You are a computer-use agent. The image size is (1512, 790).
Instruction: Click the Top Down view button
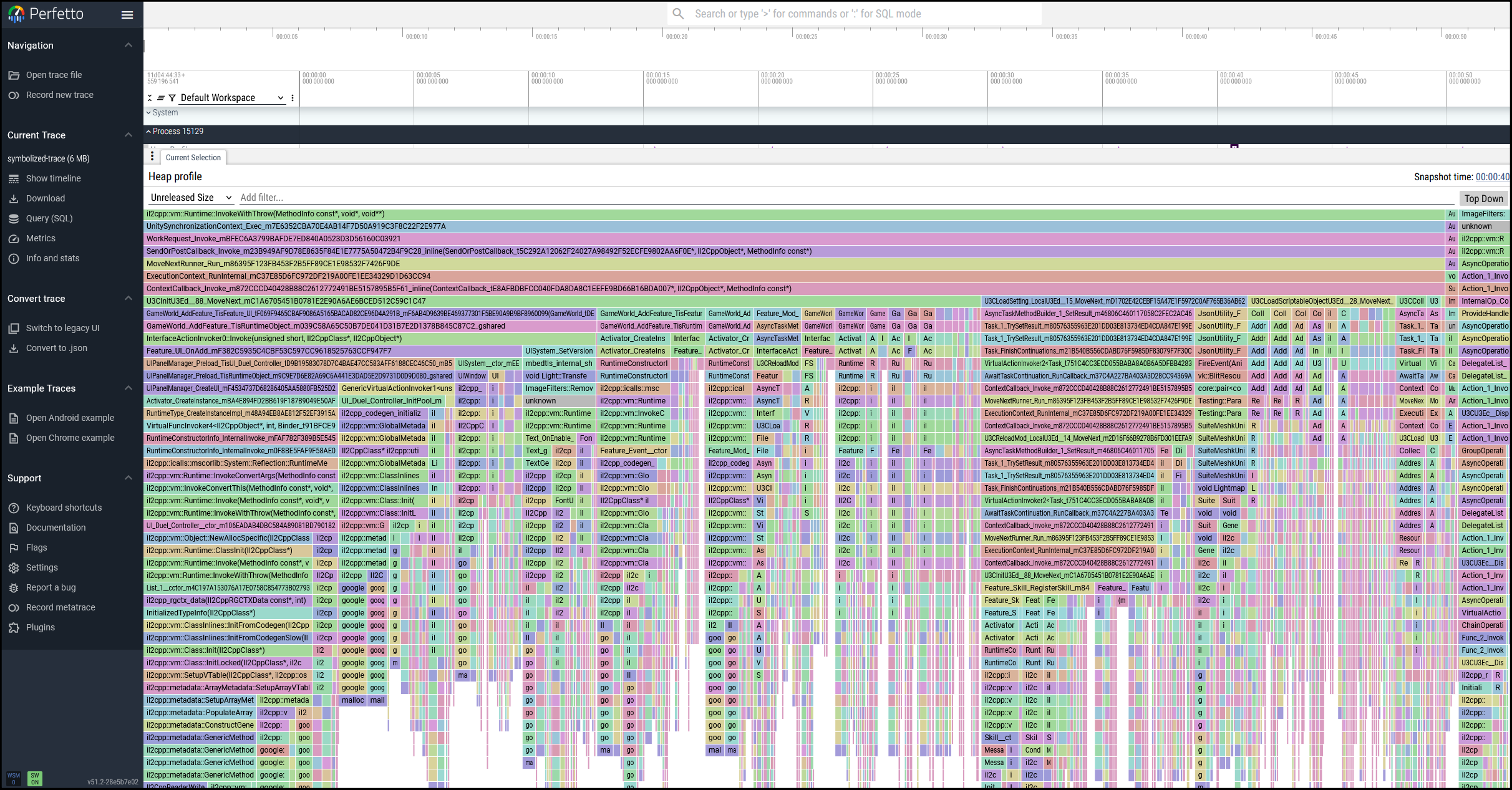coord(1483,198)
